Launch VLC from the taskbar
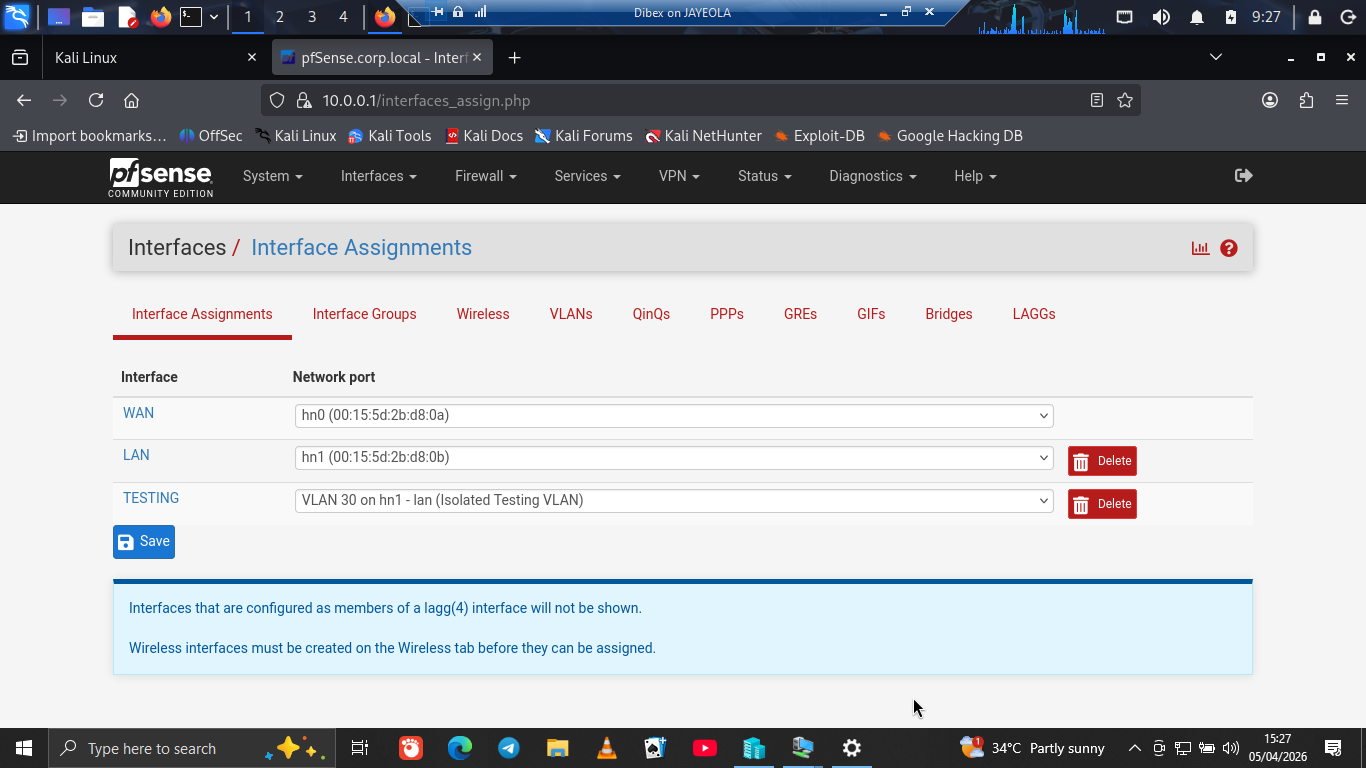Viewport: 1366px width, 768px height. [x=606, y=748]
